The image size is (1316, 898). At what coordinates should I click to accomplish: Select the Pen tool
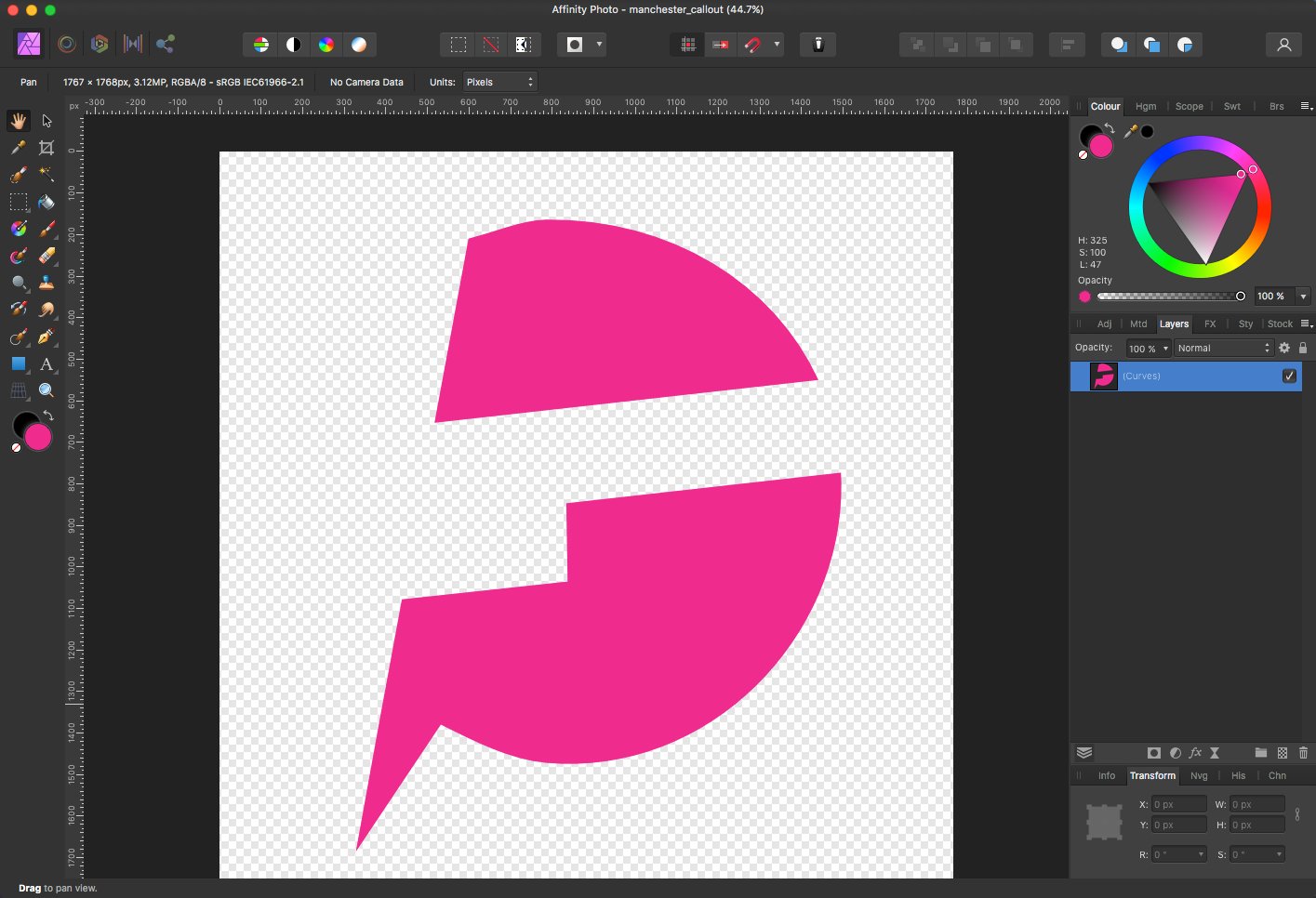pos(47,337)
